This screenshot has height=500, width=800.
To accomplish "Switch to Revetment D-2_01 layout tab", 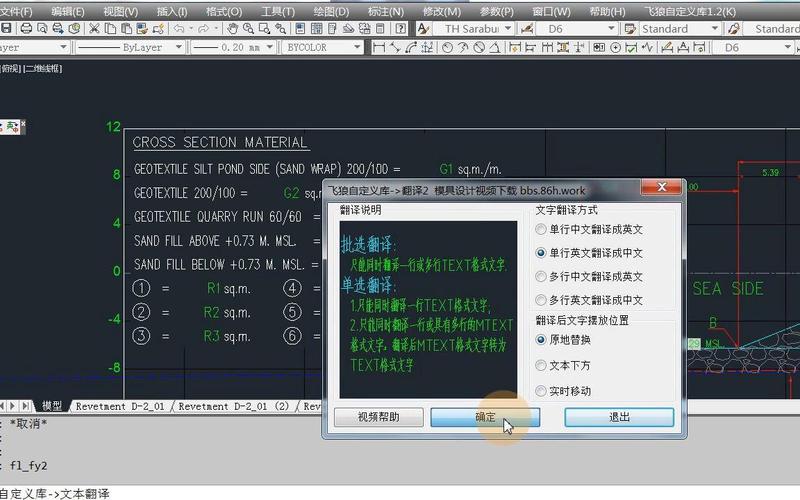I will [x=120, y=406].
